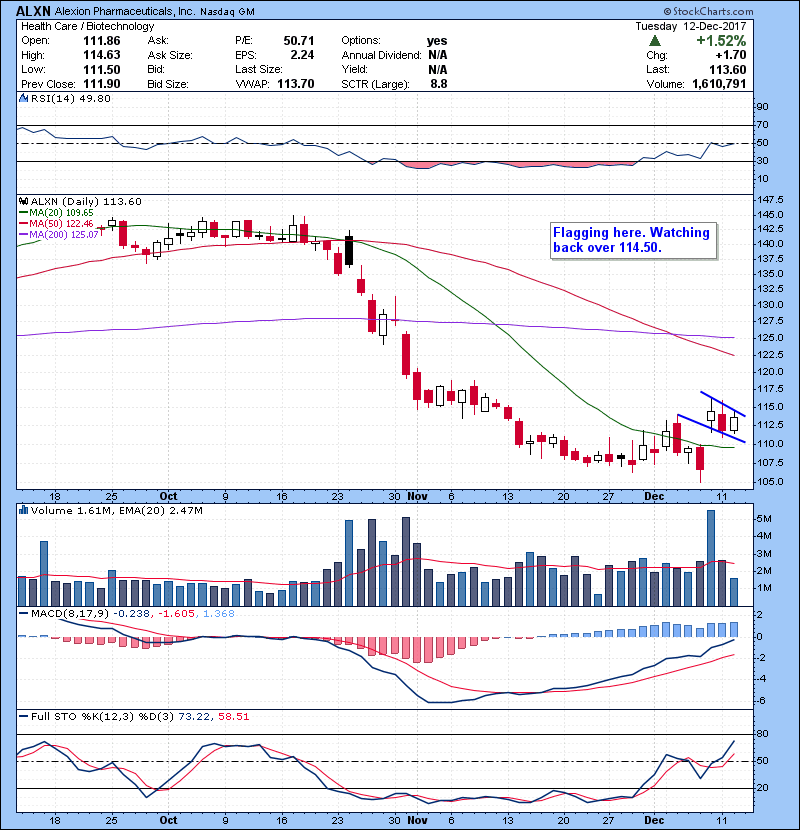Click the Alexion Pharmaceuticals, Inc. company name
The height and width of the screenshot is (830, 800).
tap(125, 12)
